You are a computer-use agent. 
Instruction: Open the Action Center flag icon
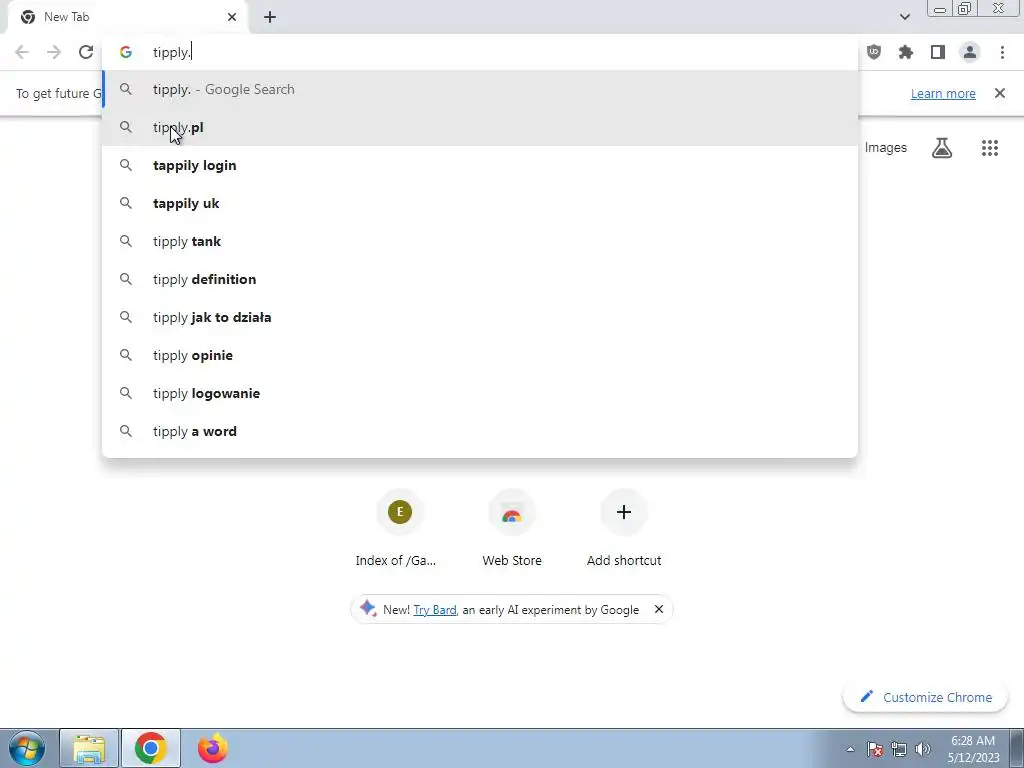875,749
